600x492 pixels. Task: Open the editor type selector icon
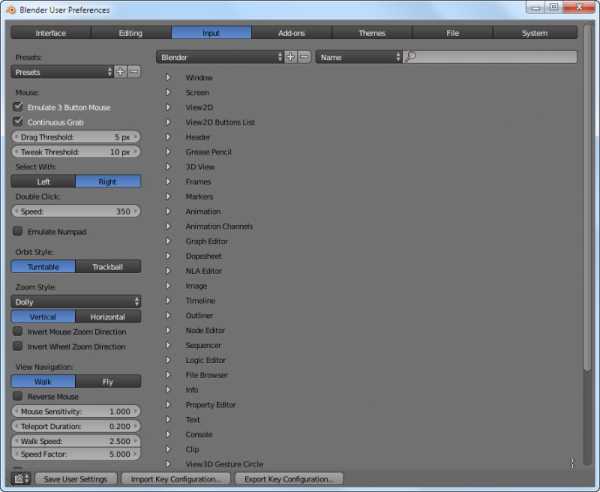pyautogui.click(x=22, y=478)
